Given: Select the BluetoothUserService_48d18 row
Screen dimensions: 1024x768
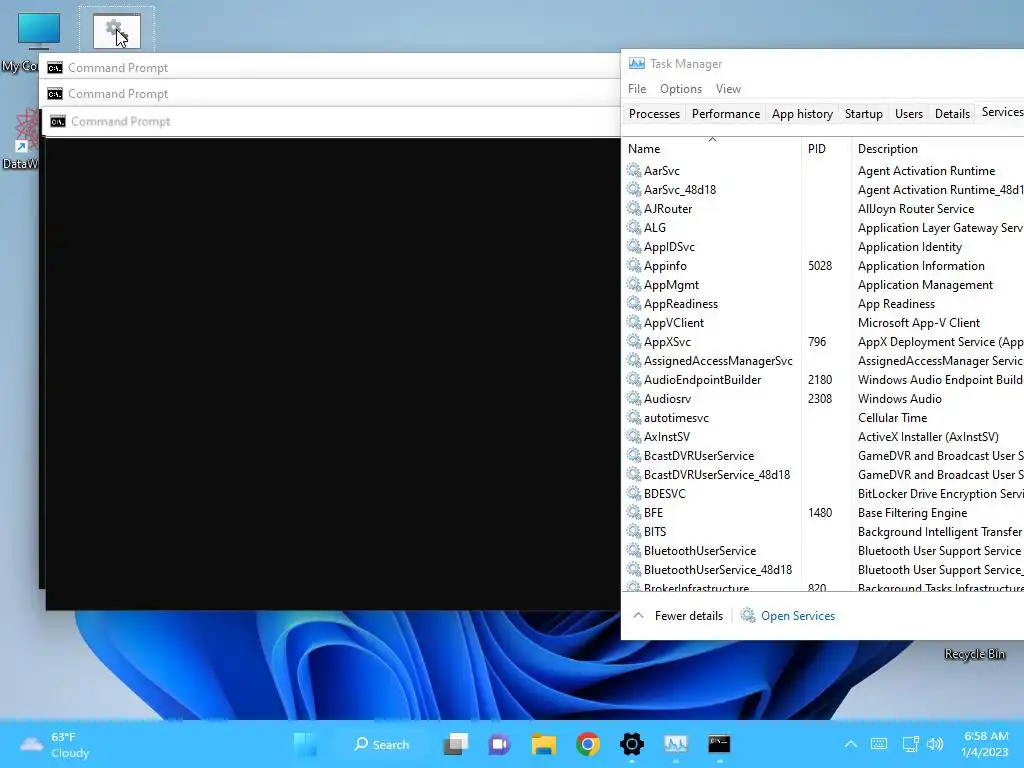Looking at the screenshot, I should click(x=824, y=569).
